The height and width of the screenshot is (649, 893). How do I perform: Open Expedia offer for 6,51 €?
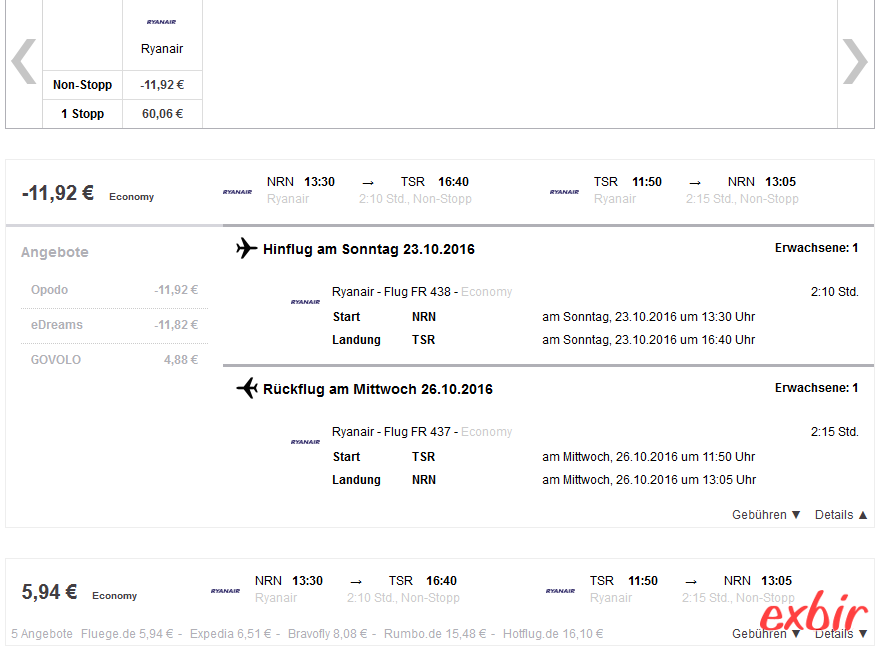click(x=231, y=634)
